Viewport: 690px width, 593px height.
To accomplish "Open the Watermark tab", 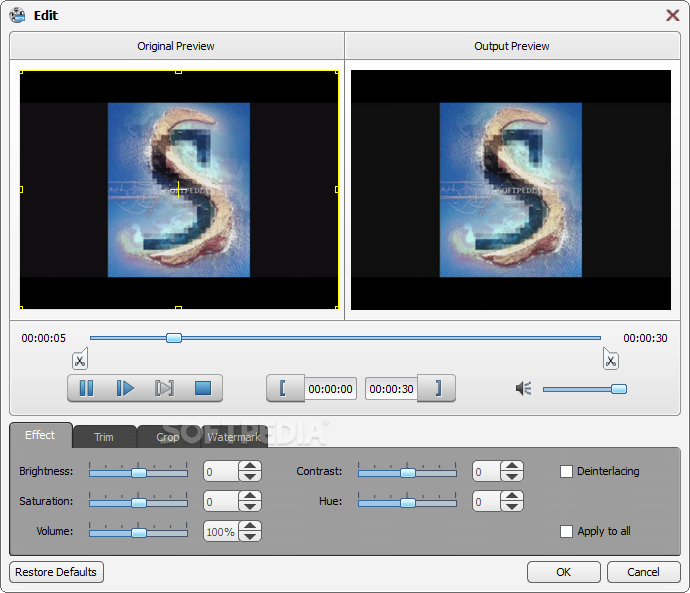I will click(234, 437).
